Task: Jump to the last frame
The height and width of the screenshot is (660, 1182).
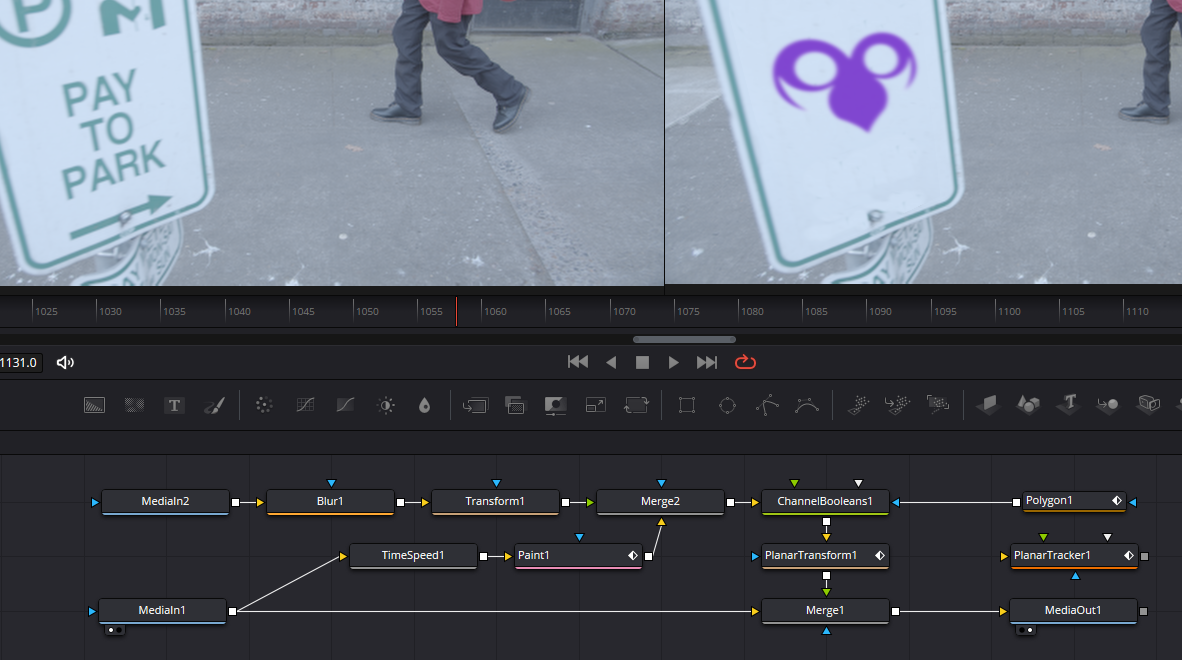Action: [x=706, y=362]
